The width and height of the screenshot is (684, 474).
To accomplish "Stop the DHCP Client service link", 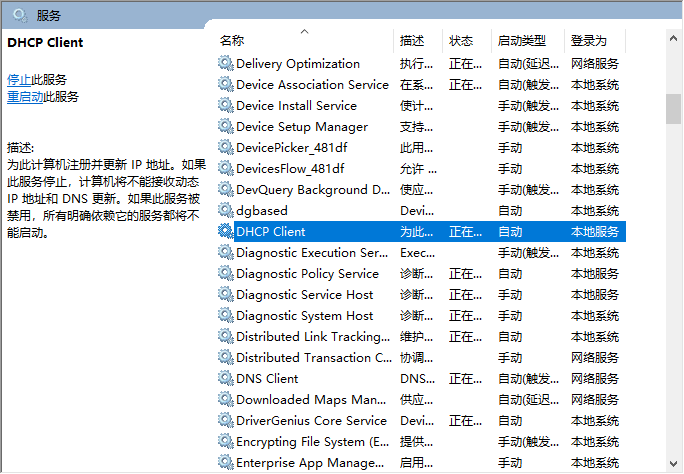I will pyautogui.click(x=18, y=80).
